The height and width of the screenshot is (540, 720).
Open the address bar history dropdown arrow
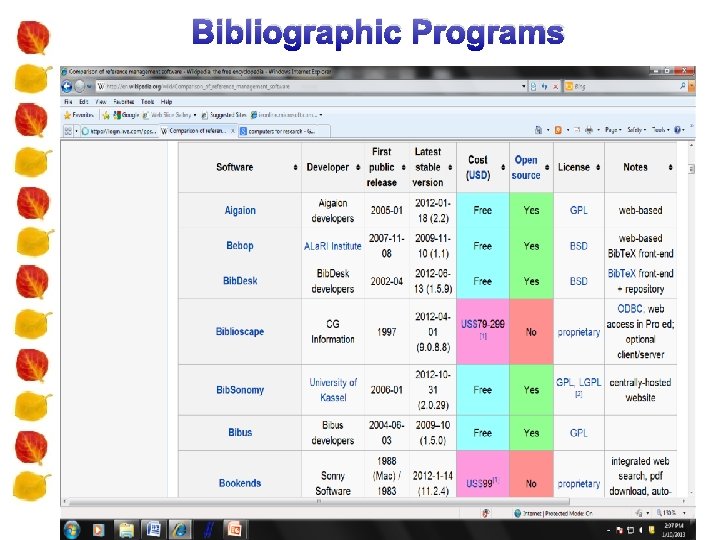point(523,86)
